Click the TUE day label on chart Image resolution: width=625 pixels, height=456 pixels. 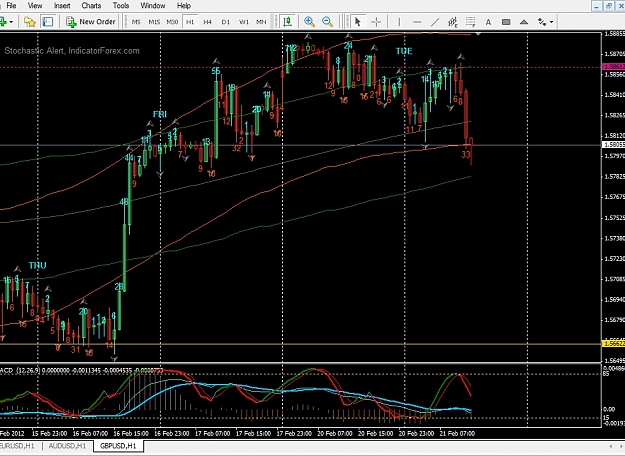(x=404, y=51)
